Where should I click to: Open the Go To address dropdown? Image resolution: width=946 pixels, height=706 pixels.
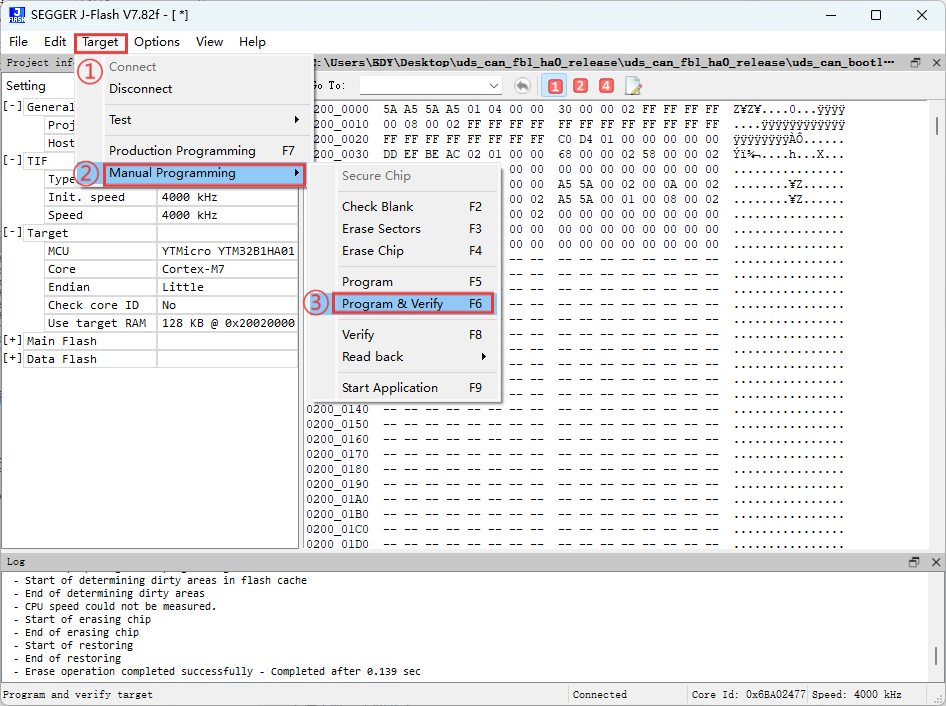point(494,86)
